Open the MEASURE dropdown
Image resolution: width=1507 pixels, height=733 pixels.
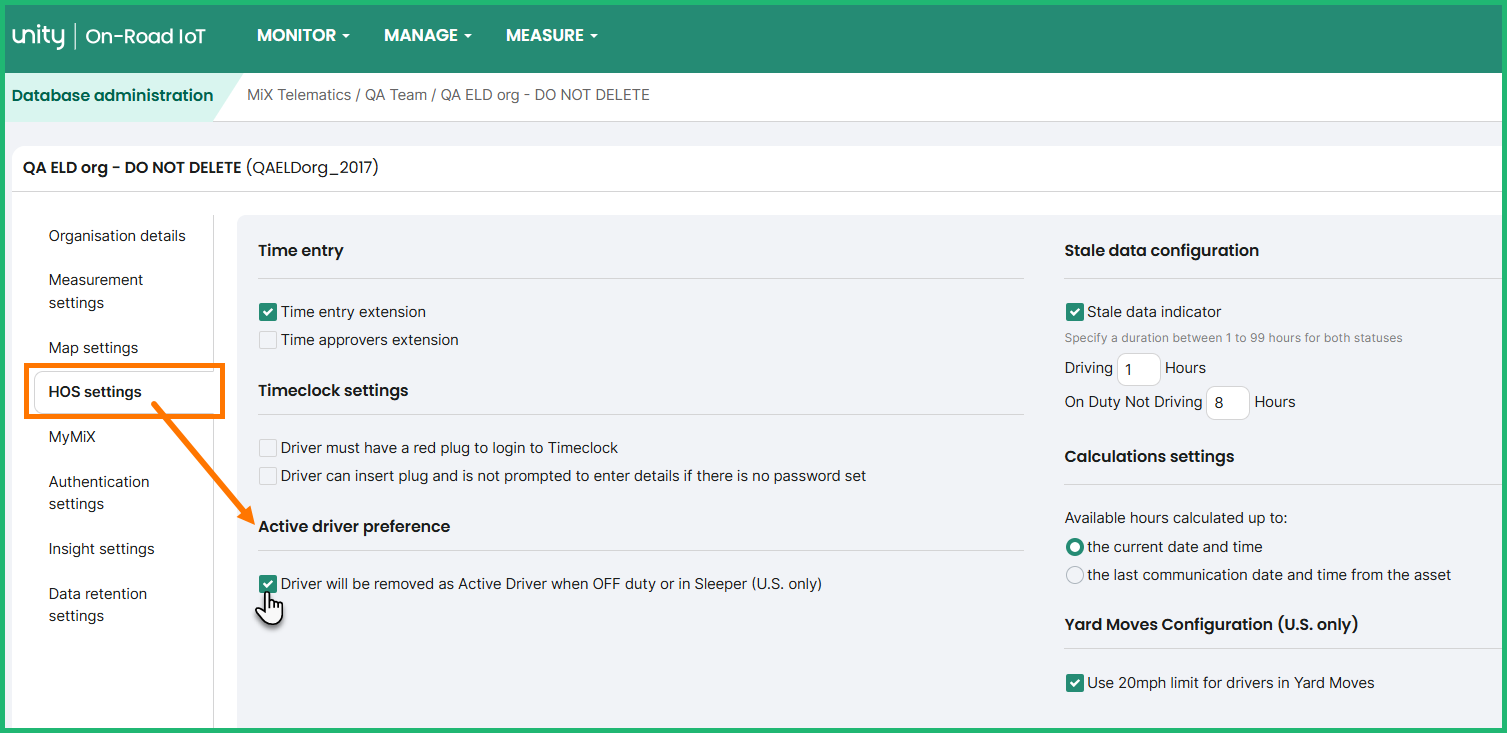click(551, 35)
